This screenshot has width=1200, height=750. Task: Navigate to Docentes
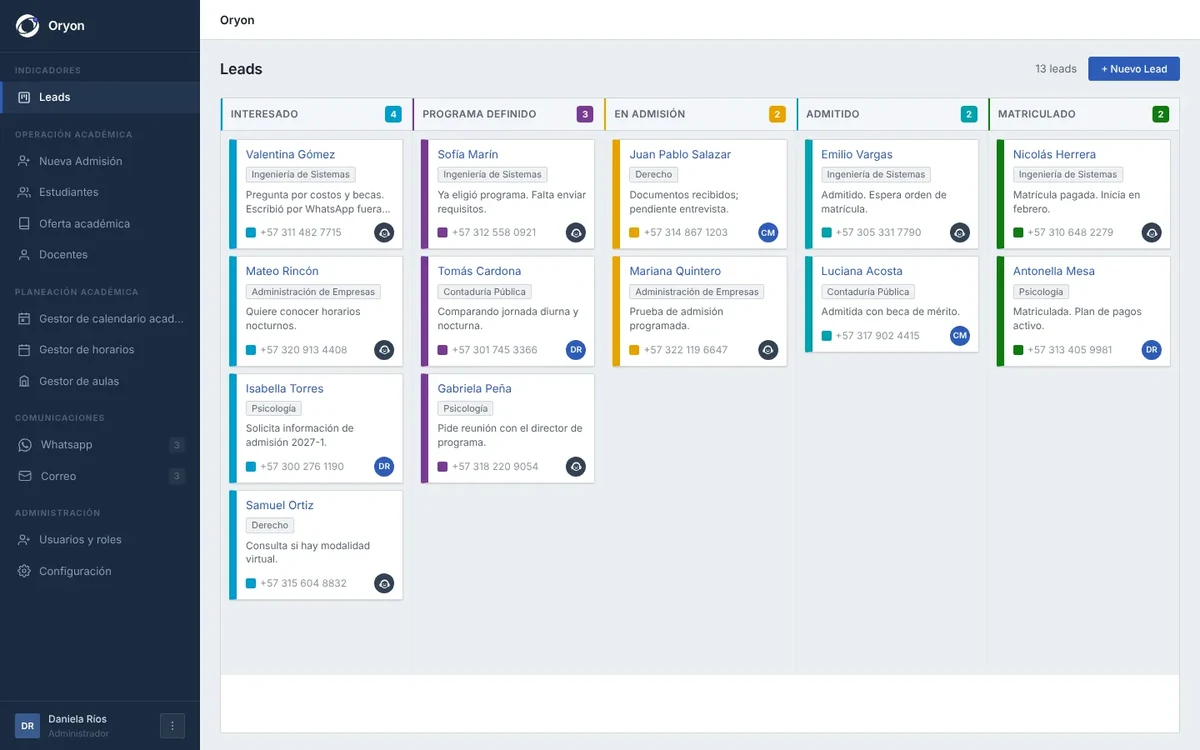point(100,255)
